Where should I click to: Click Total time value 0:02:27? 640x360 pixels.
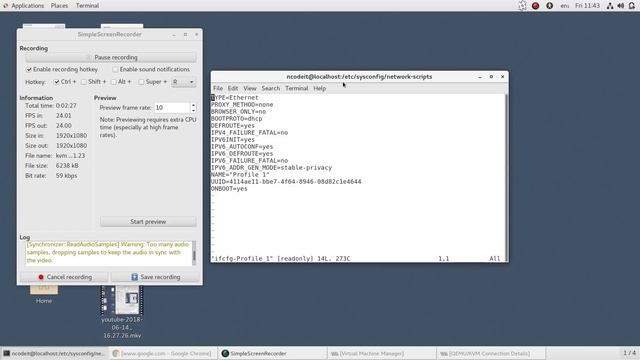point(66,106)
